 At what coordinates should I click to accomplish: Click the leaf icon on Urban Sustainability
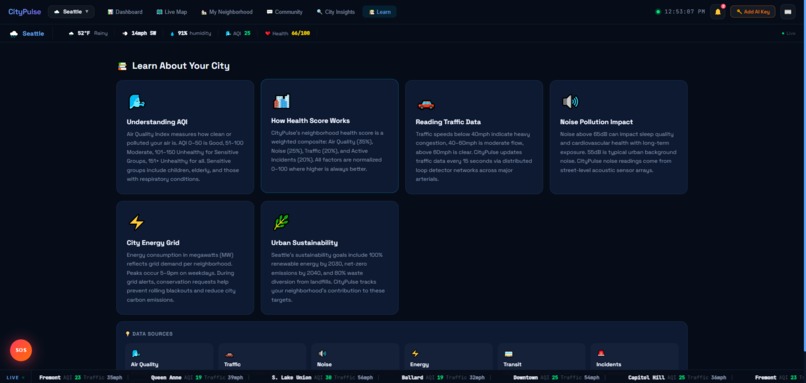(x=281, y=222)
